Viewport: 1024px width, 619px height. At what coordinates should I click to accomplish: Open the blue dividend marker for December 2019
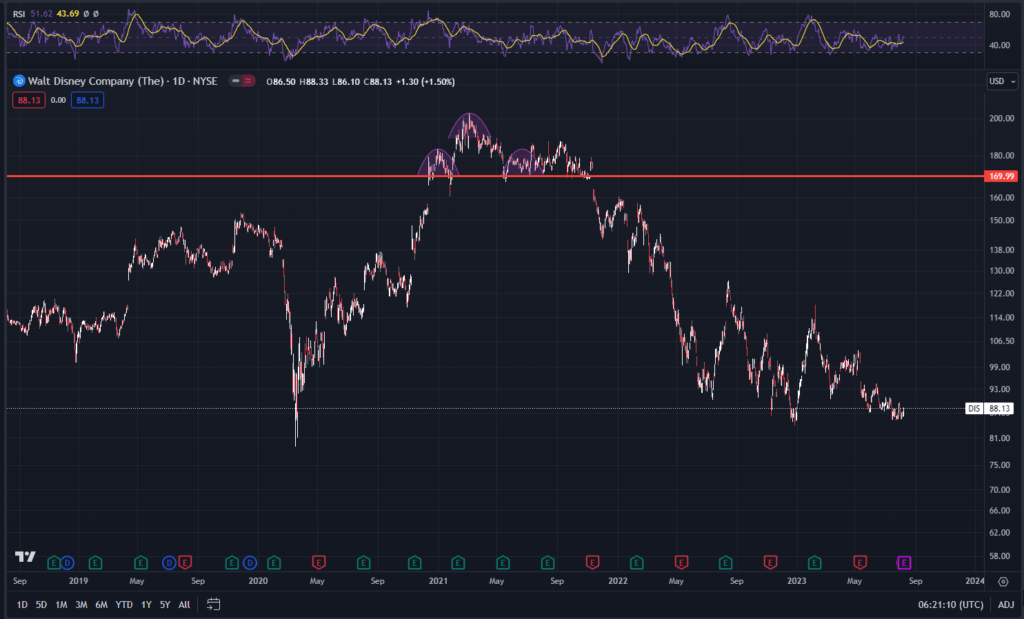249,562
